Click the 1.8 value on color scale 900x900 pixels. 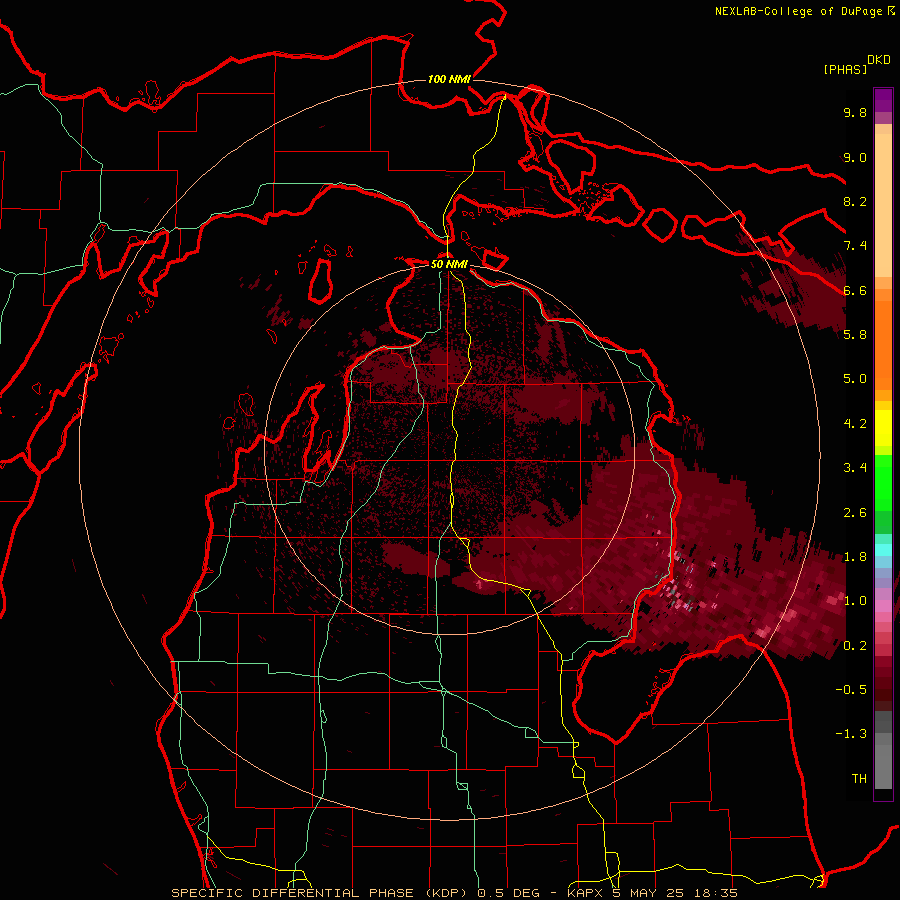855,556
